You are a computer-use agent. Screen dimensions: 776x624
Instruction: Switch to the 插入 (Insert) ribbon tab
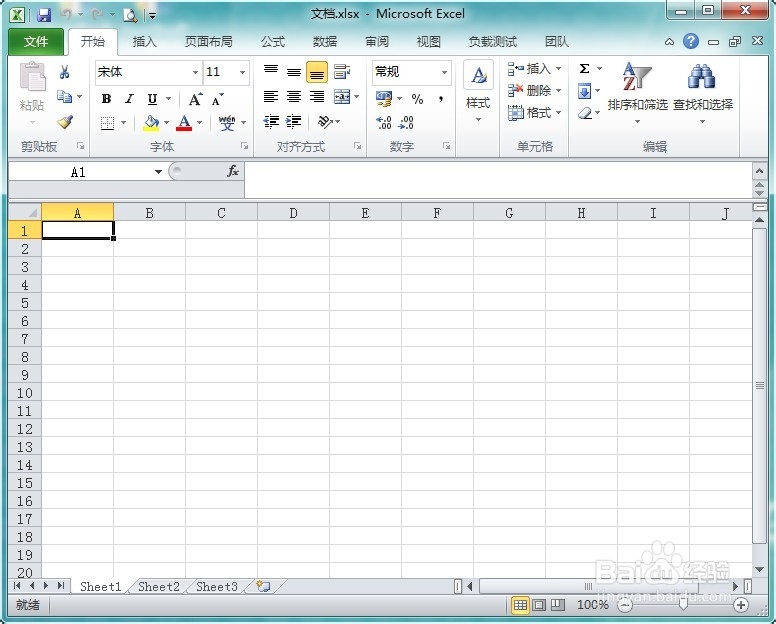click(145, 42)
